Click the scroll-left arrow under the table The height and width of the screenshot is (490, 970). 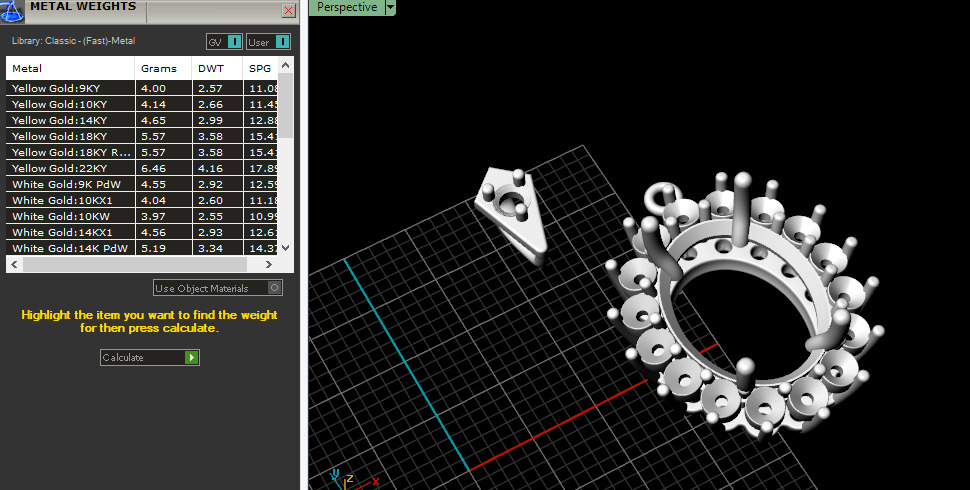14,264
